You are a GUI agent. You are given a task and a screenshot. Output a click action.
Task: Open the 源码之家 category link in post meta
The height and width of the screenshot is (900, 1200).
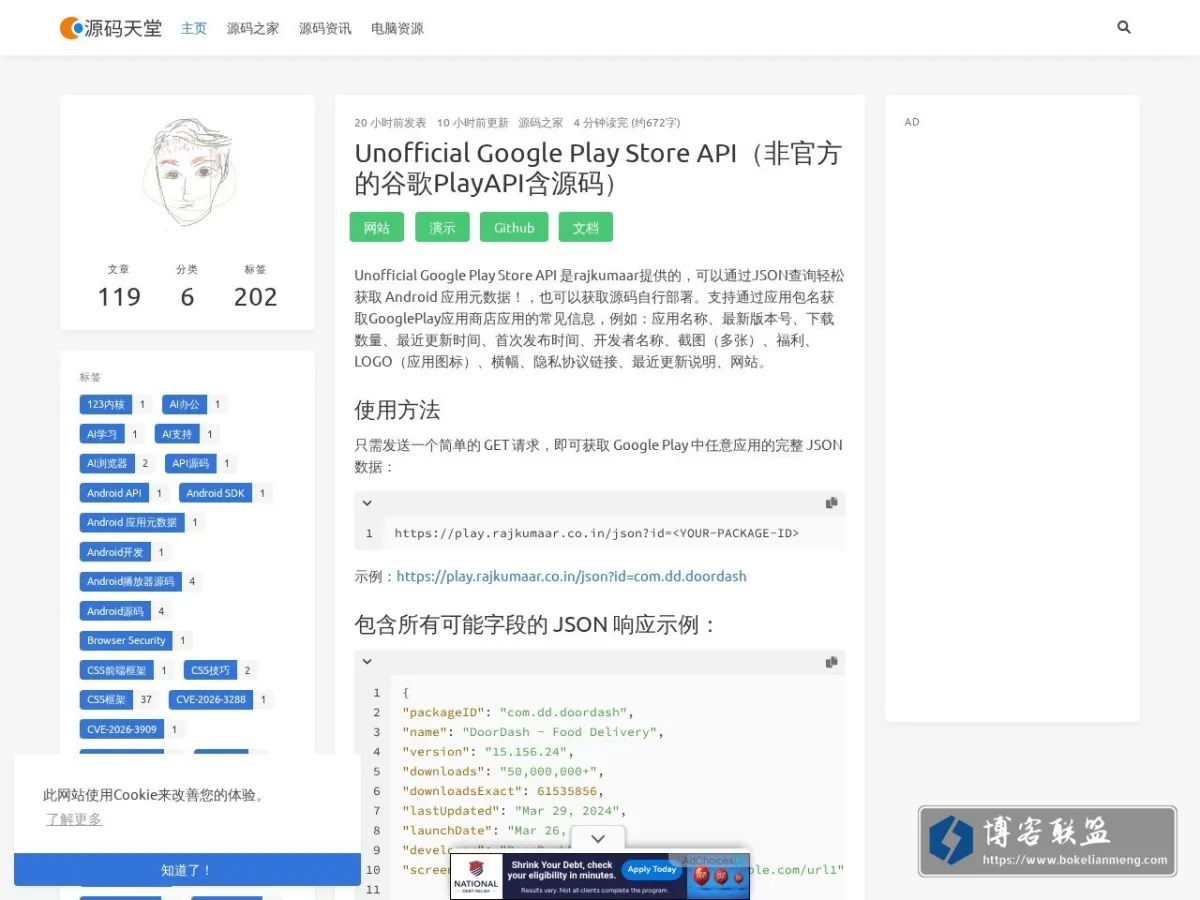pyautogui.click(x=540, y=123)
